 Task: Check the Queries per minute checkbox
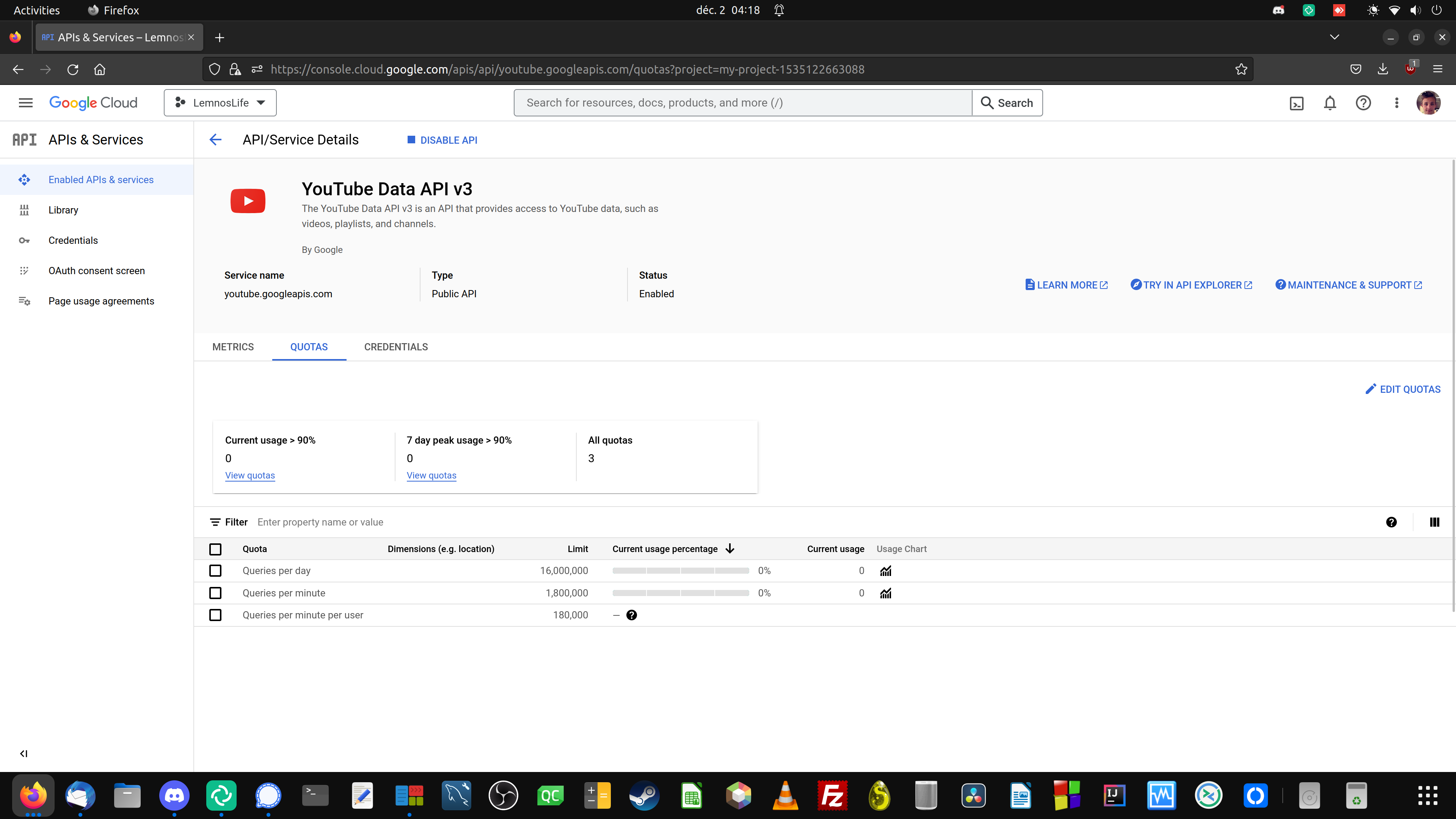[x=215, y=593]
